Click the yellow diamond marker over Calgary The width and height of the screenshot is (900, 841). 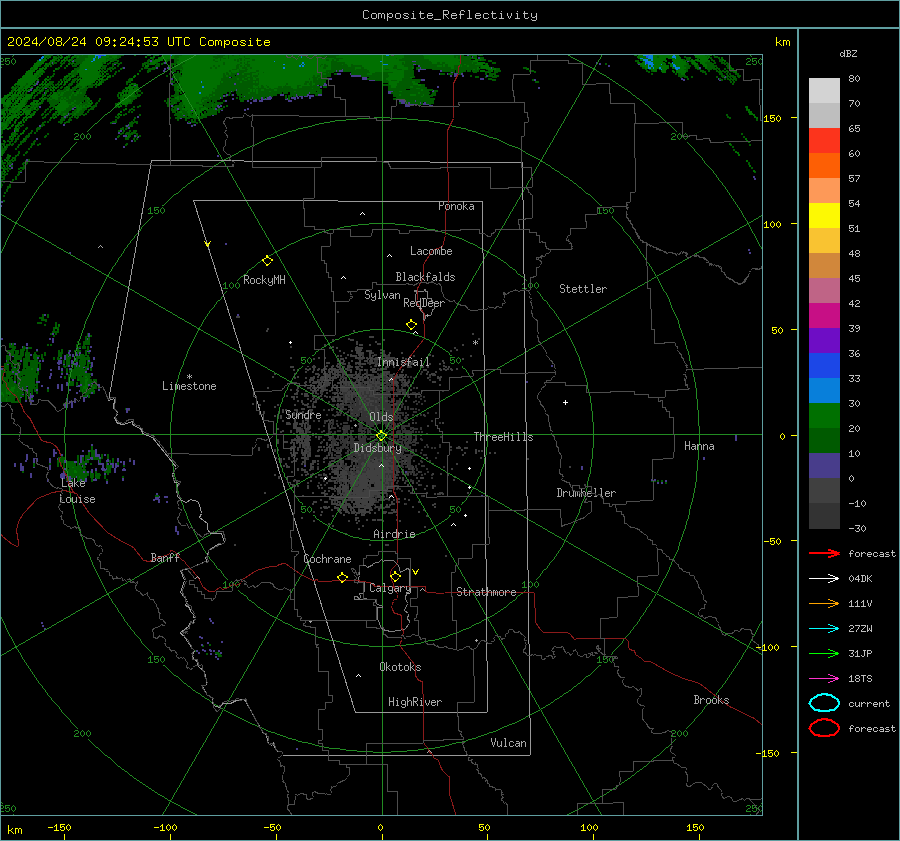point(395,576)
